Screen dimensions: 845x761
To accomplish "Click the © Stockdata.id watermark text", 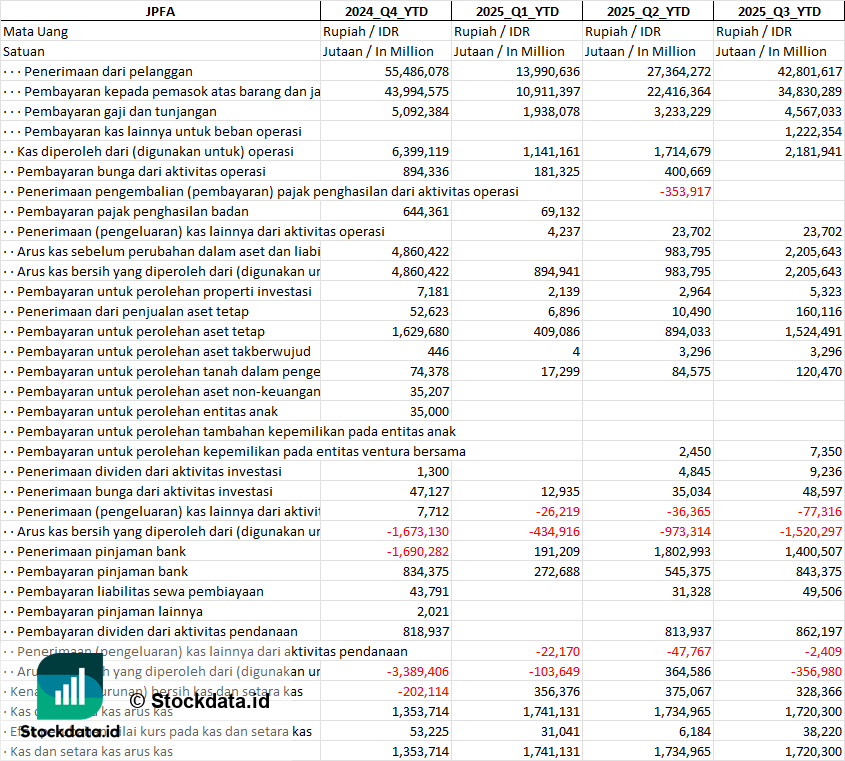I will [199, 700].
